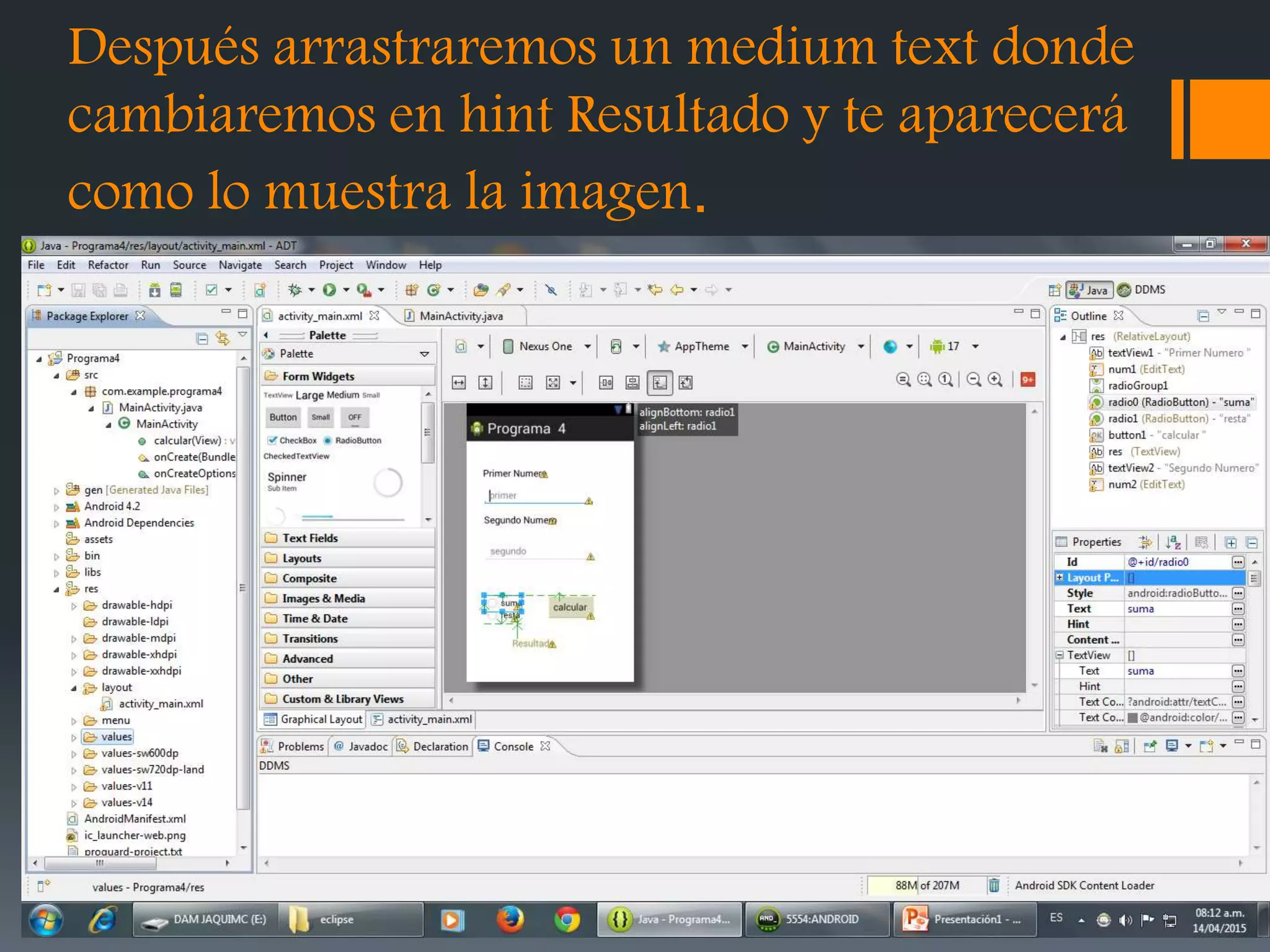Viewport: 1270px width, 952px height.
Task: Click the Save disk toolbar icon
Action: click(79, 289)
